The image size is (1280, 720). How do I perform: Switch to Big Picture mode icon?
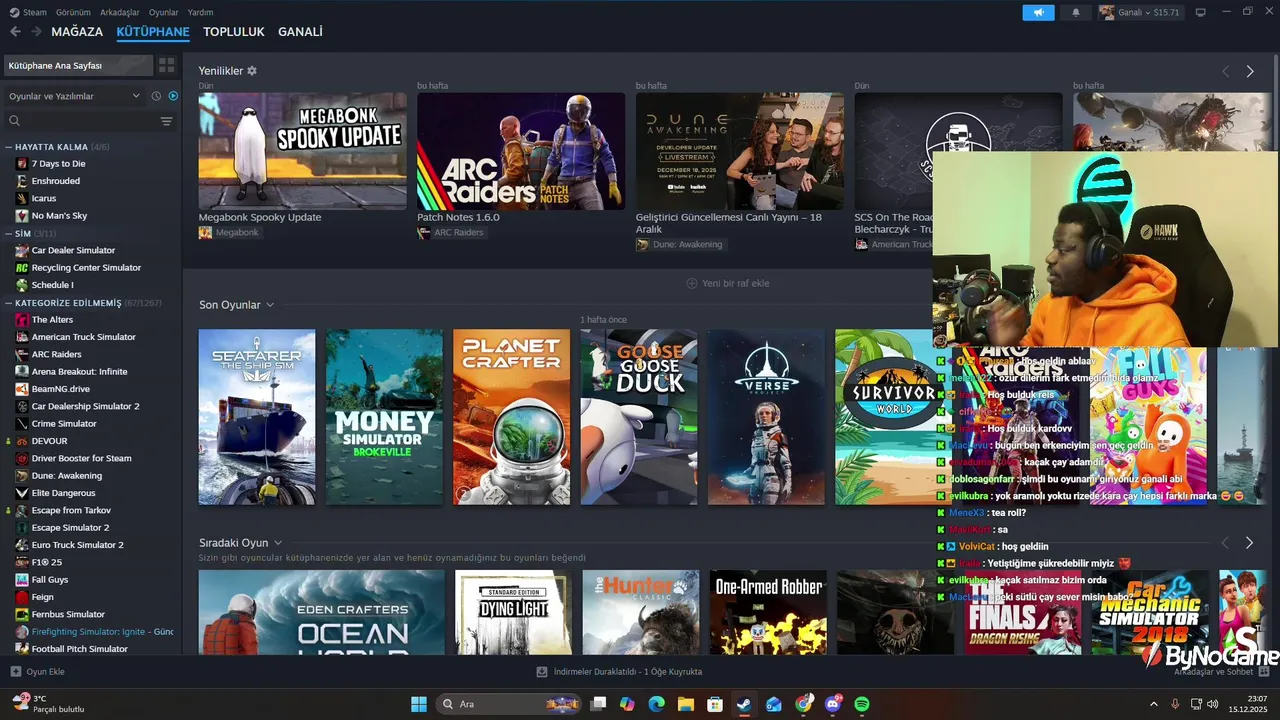coord(1200,12)
